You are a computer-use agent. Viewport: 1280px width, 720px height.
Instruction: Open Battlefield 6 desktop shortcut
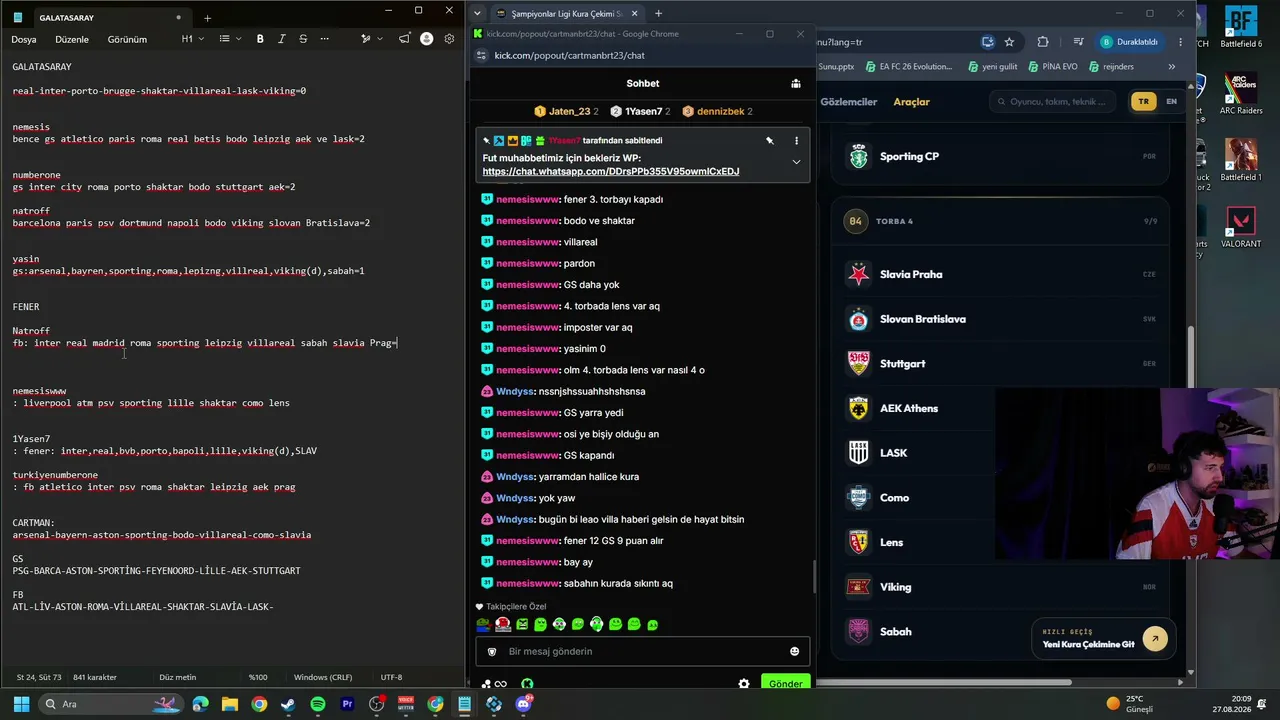pos(1241,27)
